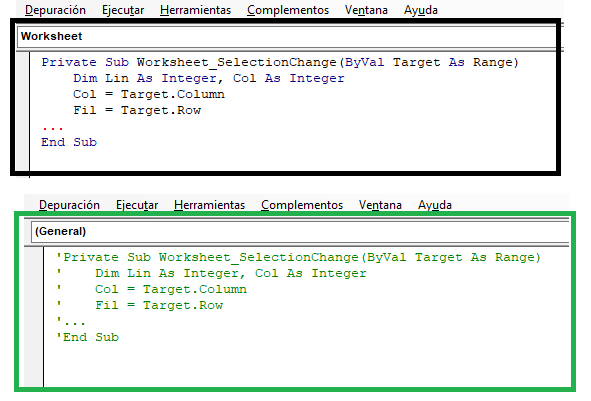Open Herramientas menu above the (General) box
The height and width of the screenshot is (401, 591).
pos(209,205)
